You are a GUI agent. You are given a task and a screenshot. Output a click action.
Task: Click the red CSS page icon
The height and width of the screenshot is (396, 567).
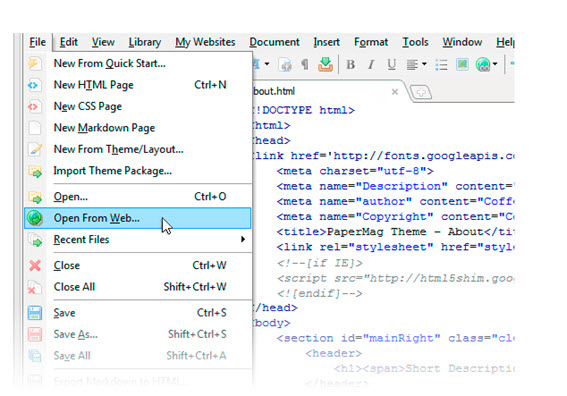[x=34, y=107]
